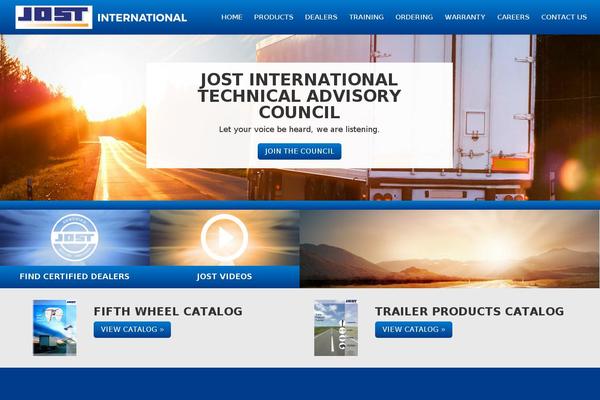Open the JOST Videos link
Viewport: 600px width, 400px height.
[224, 276]
